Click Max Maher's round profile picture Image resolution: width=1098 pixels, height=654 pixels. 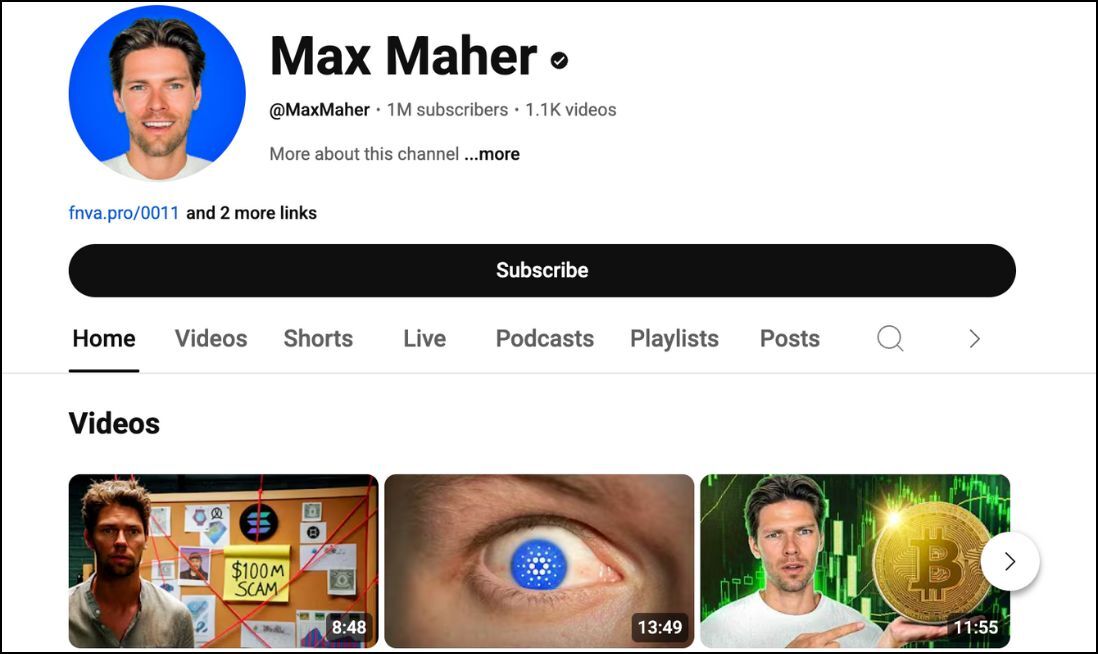(158, 93)
